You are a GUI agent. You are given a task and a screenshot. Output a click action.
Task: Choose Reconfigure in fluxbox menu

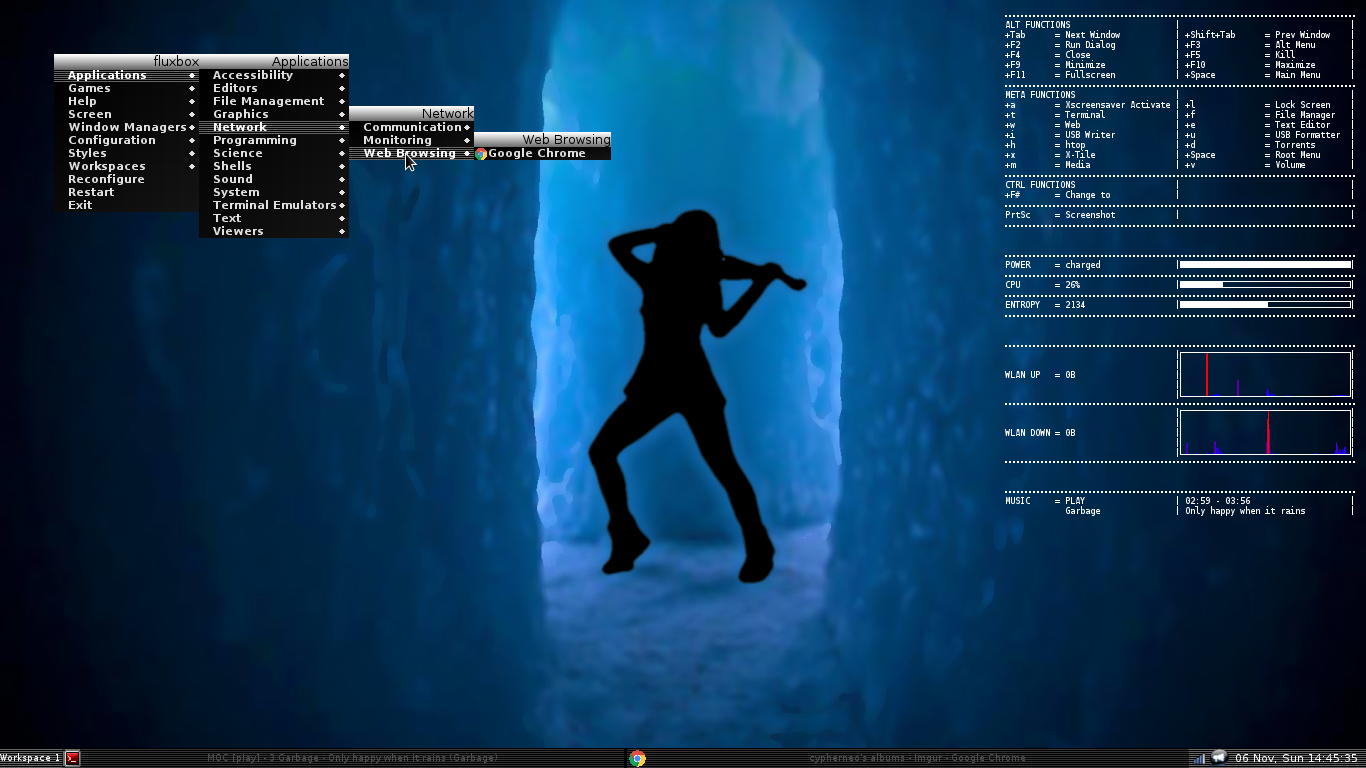pos(126,180)
